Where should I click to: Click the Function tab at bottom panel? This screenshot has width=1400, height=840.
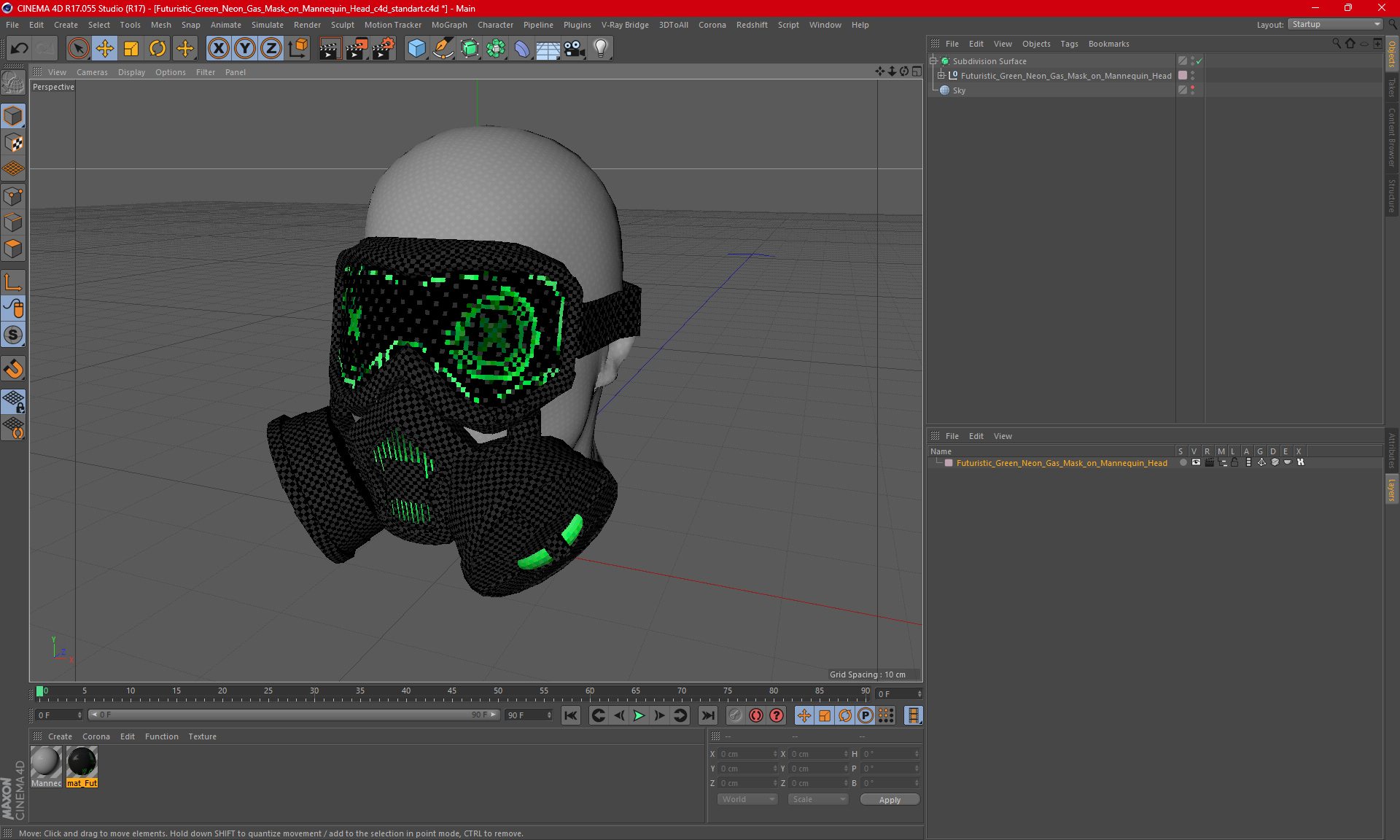pos(161,736)
